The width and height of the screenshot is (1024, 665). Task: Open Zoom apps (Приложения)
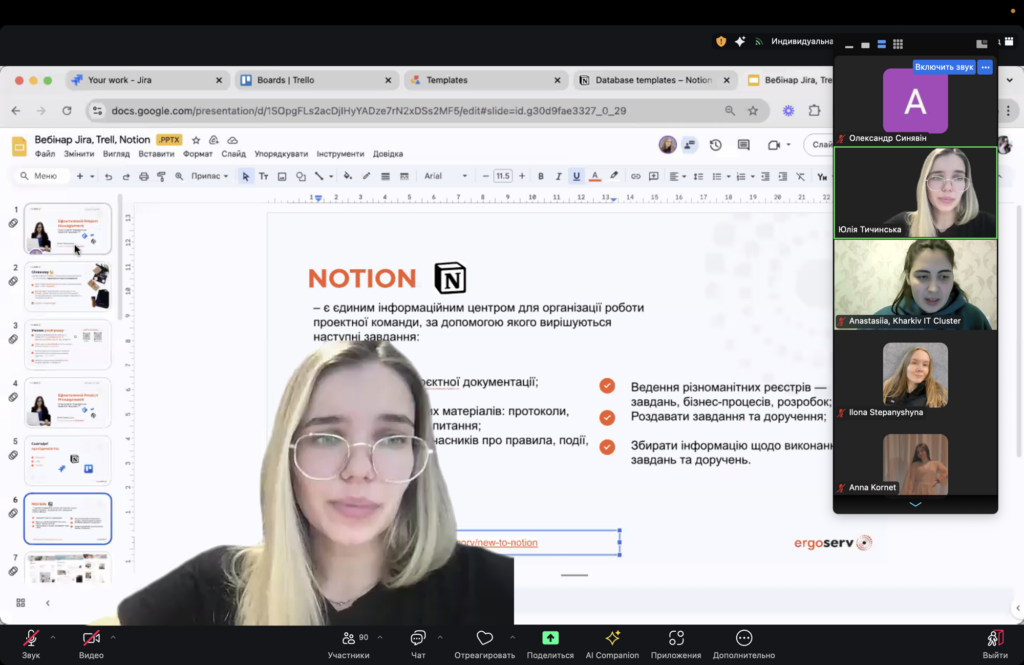(676, 643)
